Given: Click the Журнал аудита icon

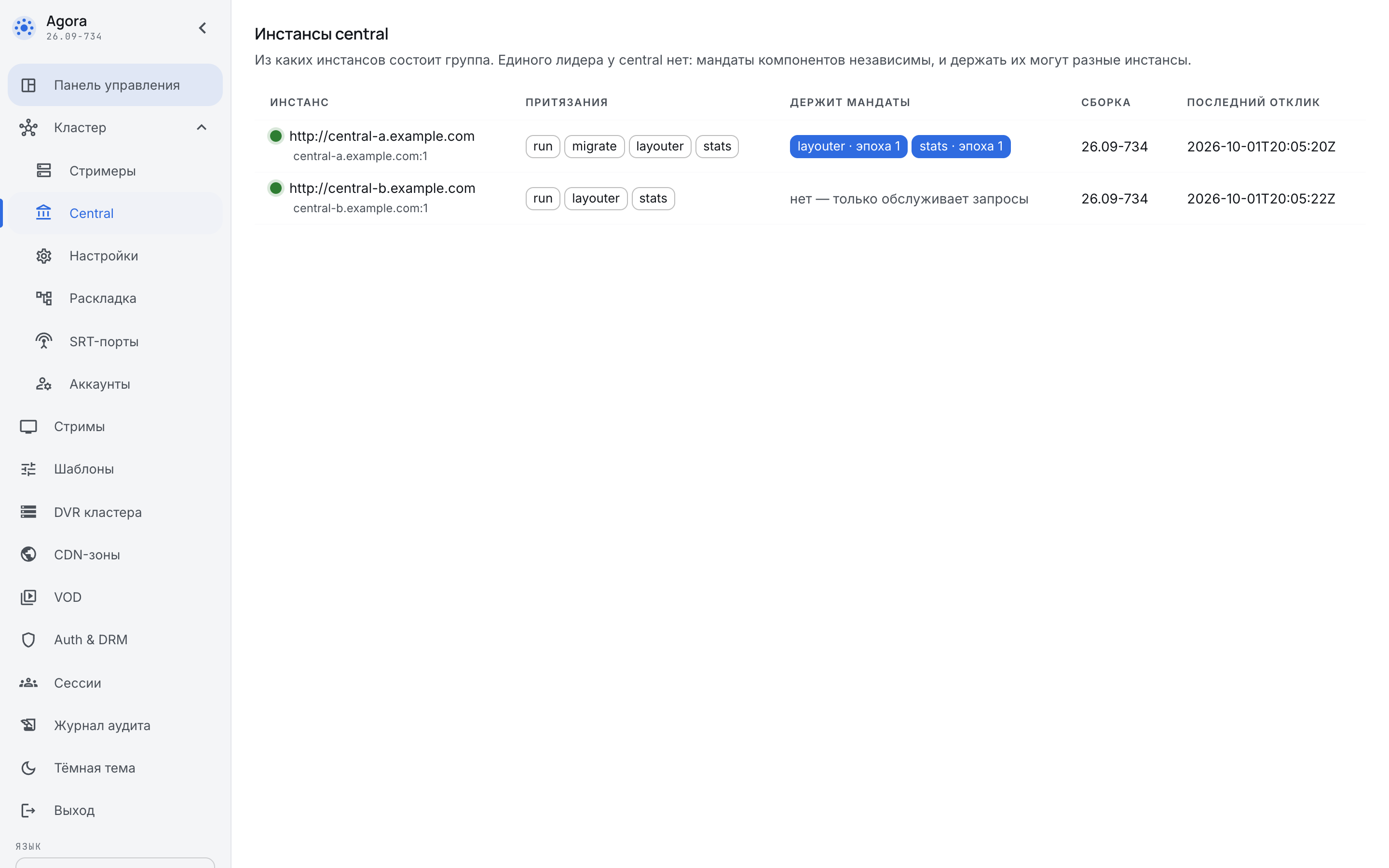Looking at the screenshot, I should (28, 725).
